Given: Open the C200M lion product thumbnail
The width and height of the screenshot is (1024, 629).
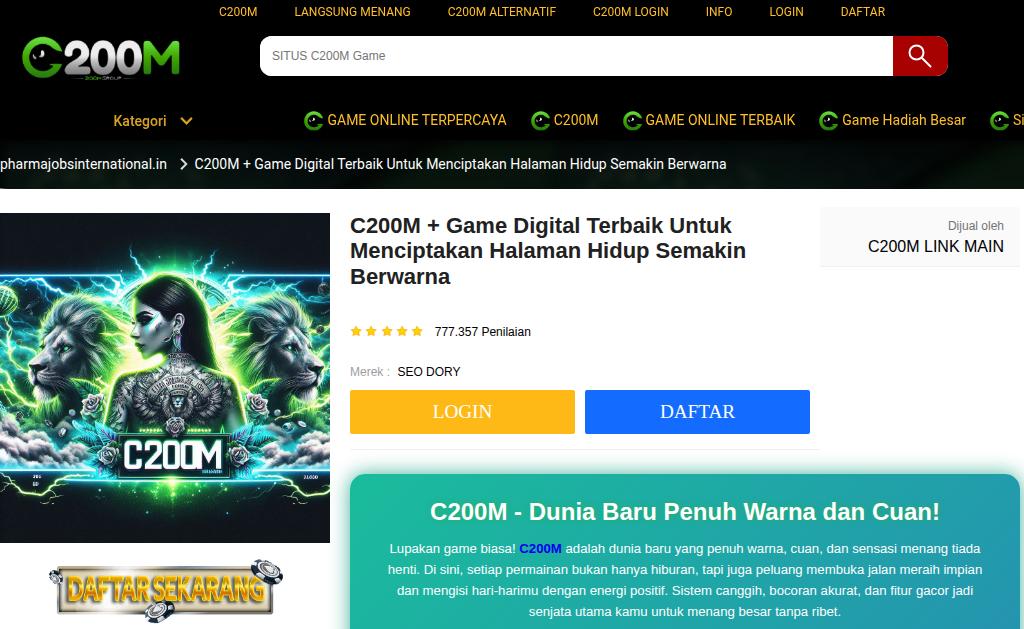Looking at the screenshot, I should point(165,378).
